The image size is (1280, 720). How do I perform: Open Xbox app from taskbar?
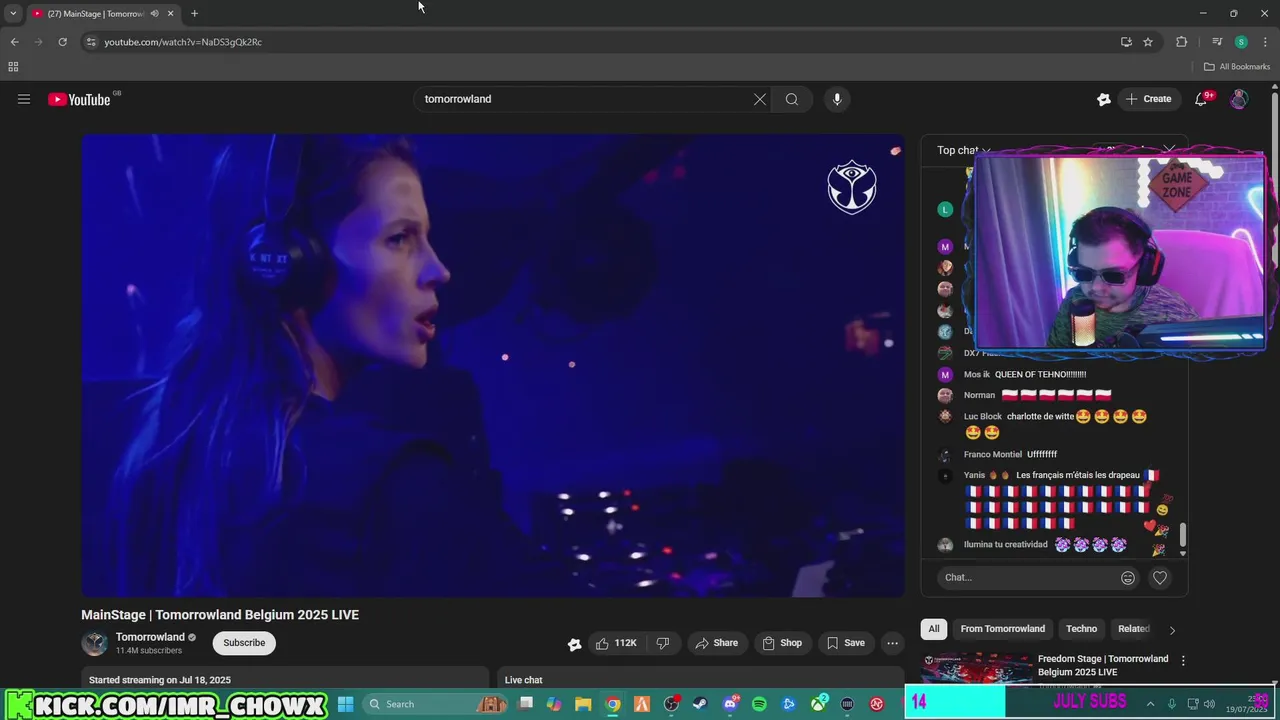pyautogui.click(x=818, y=704)
